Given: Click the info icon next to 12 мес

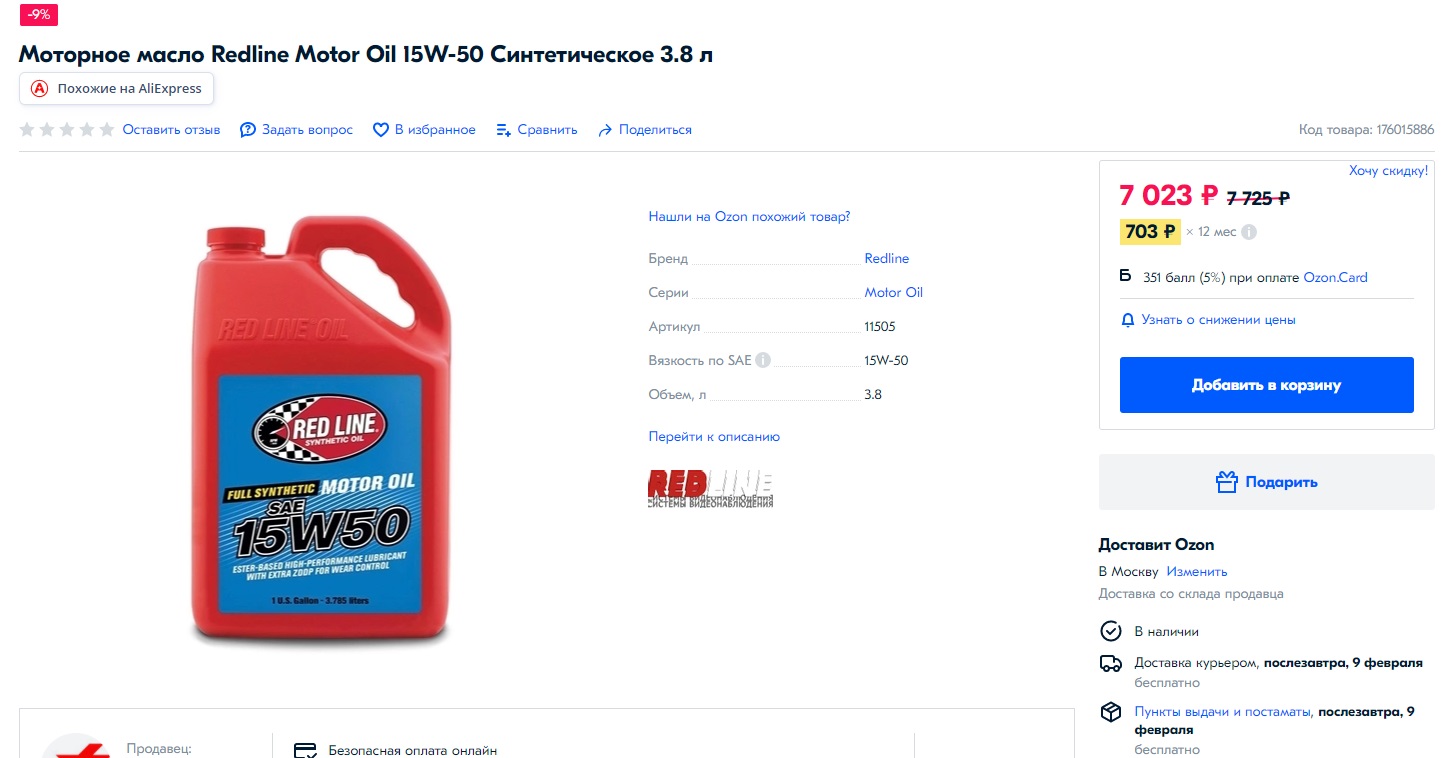Looking at the screenshot, I should click(x=1249, y=232).
